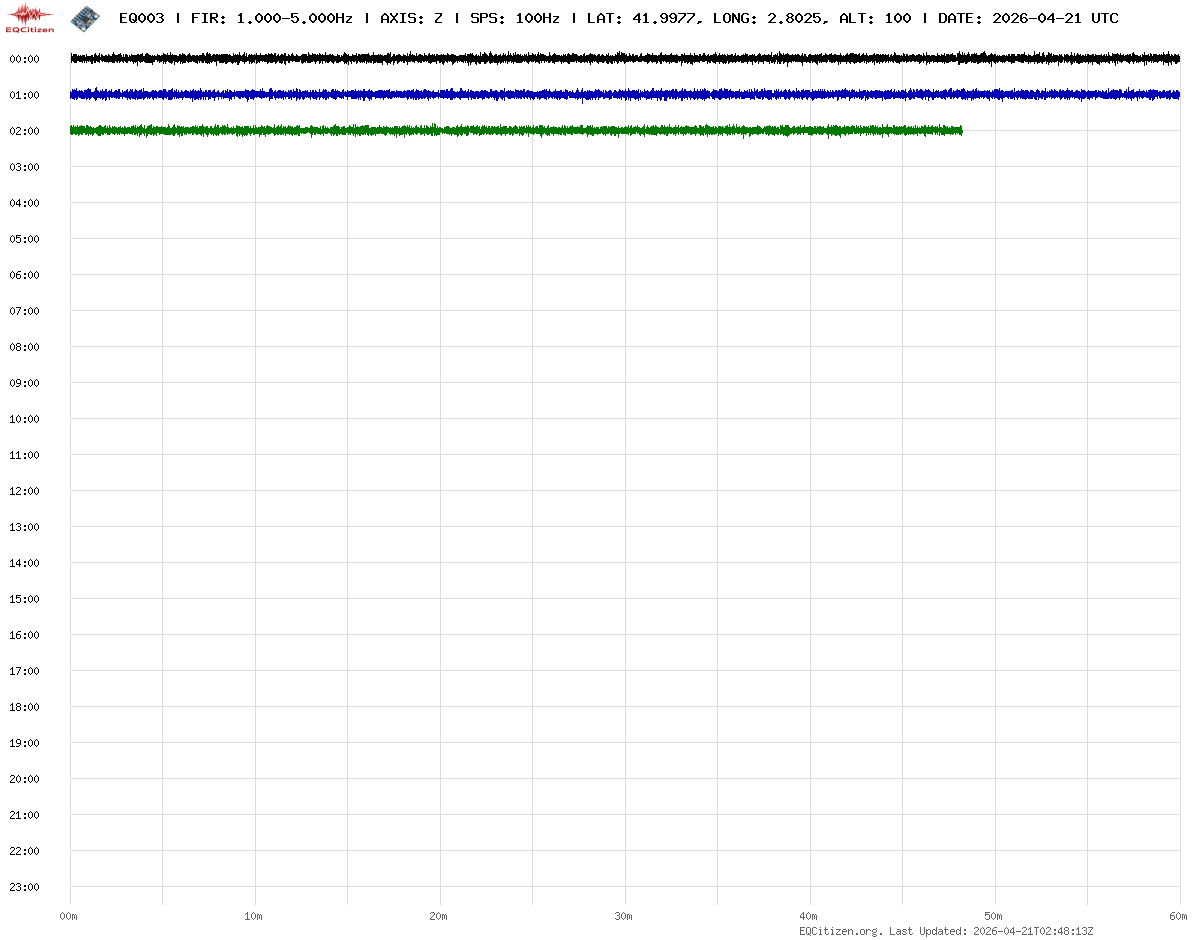Click the SPS: 100Hz sample rate label
1200x940 pixels.
(x=514, y=18)
